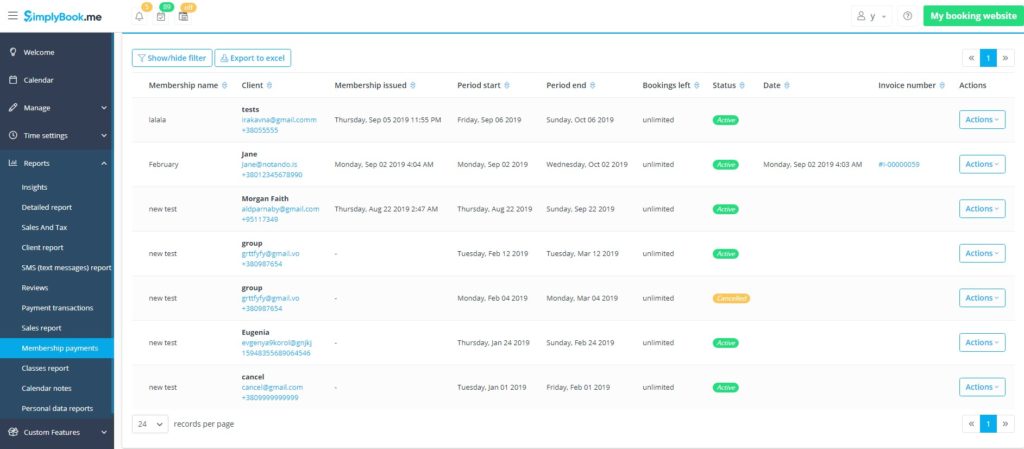Sort by Membership name column icon
This screenshot has width=1024, height=449.
coord(225,85)
